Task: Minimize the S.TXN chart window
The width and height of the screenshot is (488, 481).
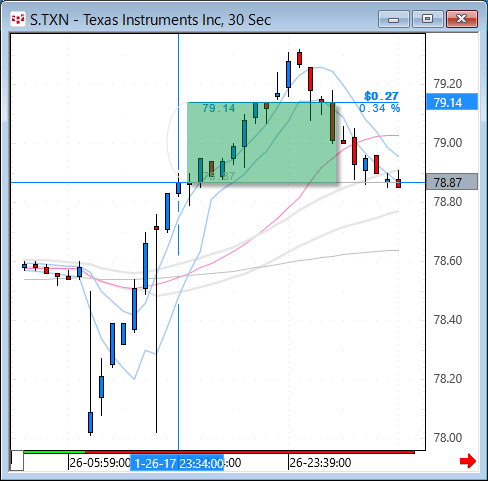Action: pos(394,19)
